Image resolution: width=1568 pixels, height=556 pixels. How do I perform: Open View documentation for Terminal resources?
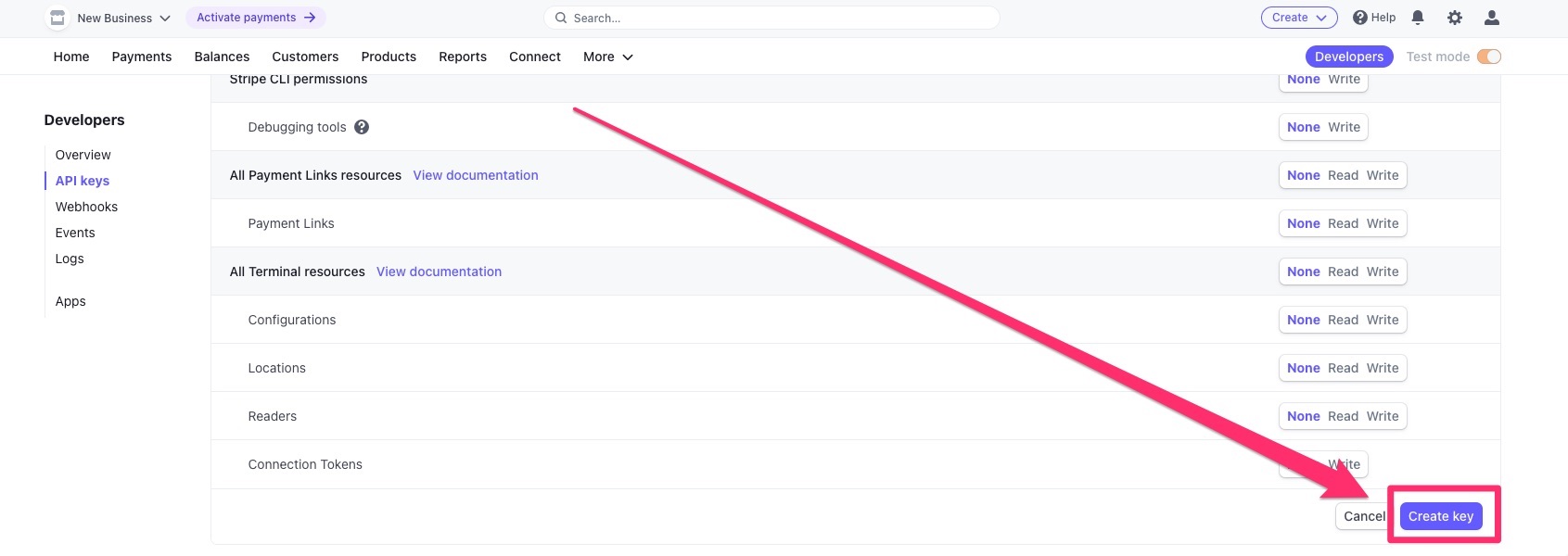pyautogui.click(x=439, y=272)
